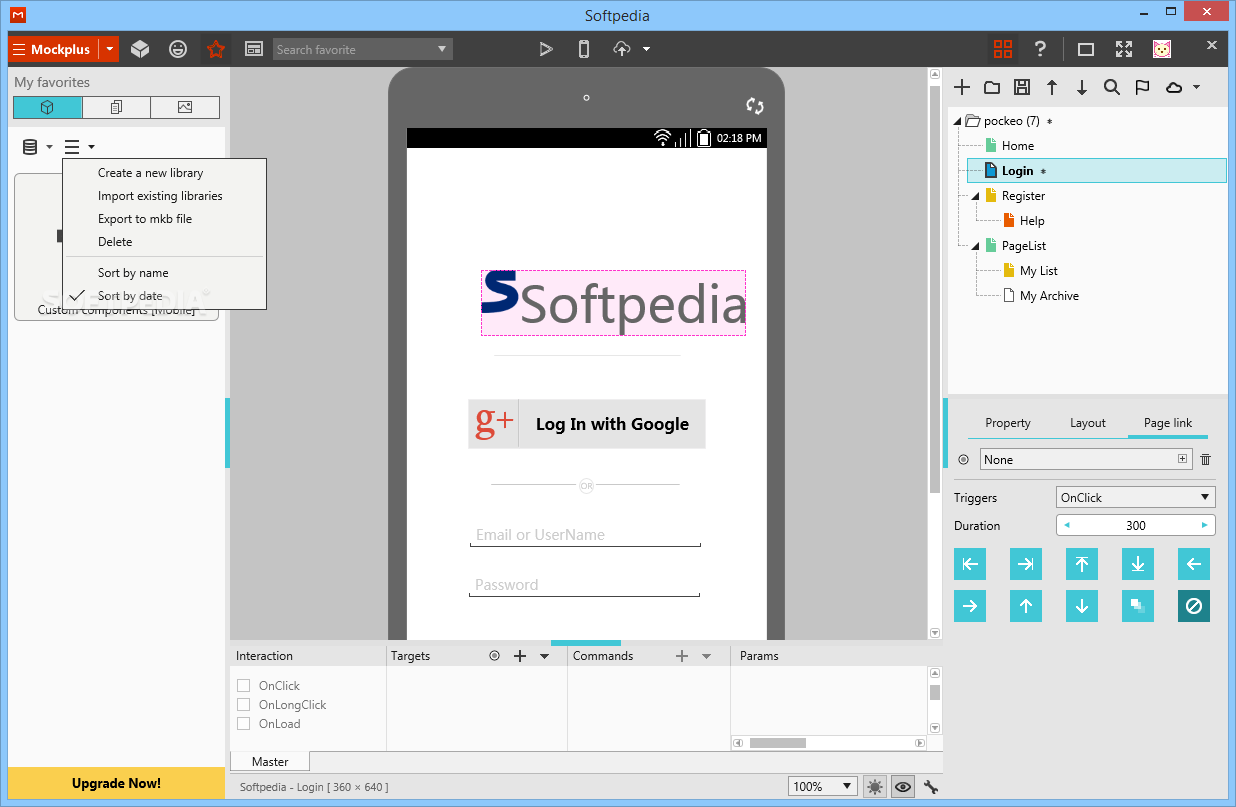
Task: Add a target with plus icon
Action: tap(520, 656)
